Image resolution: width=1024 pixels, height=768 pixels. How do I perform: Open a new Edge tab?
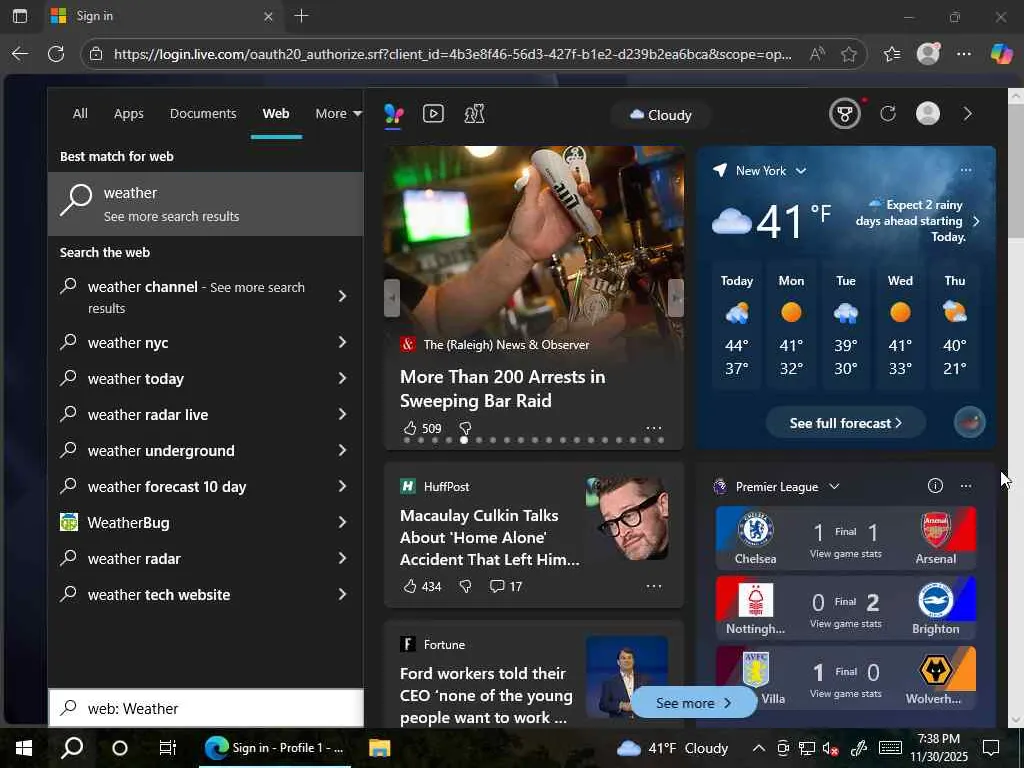(x=302, y=16)
